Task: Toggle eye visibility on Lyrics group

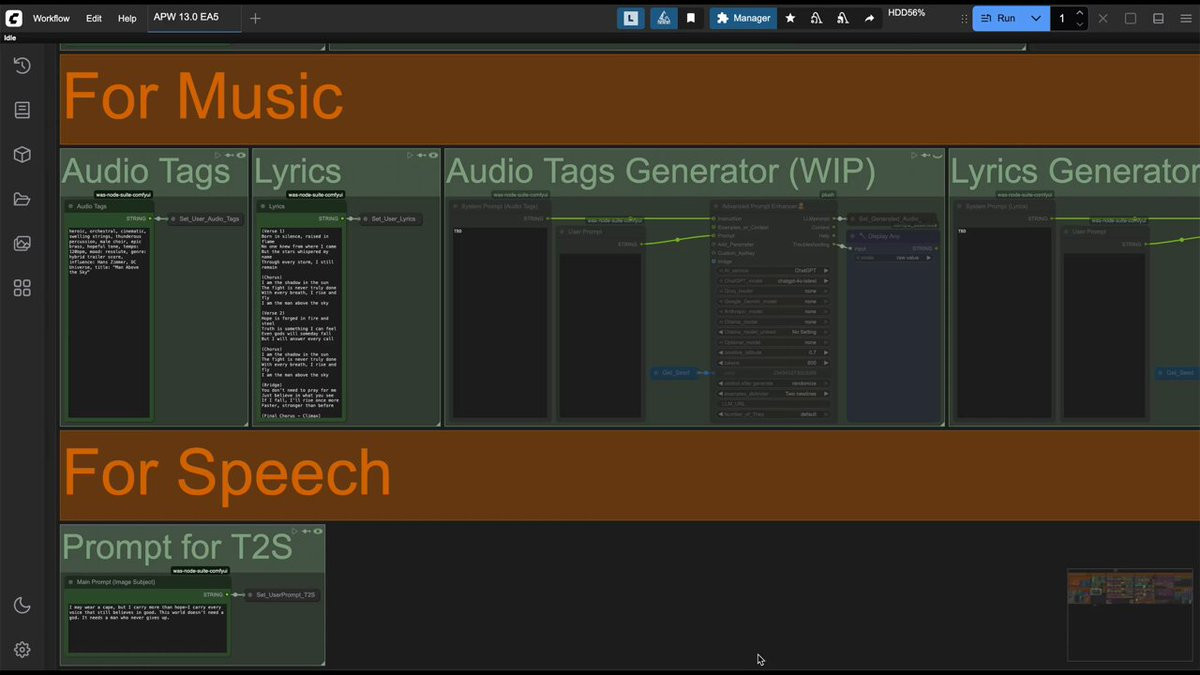Action: [x=434, y=155]
